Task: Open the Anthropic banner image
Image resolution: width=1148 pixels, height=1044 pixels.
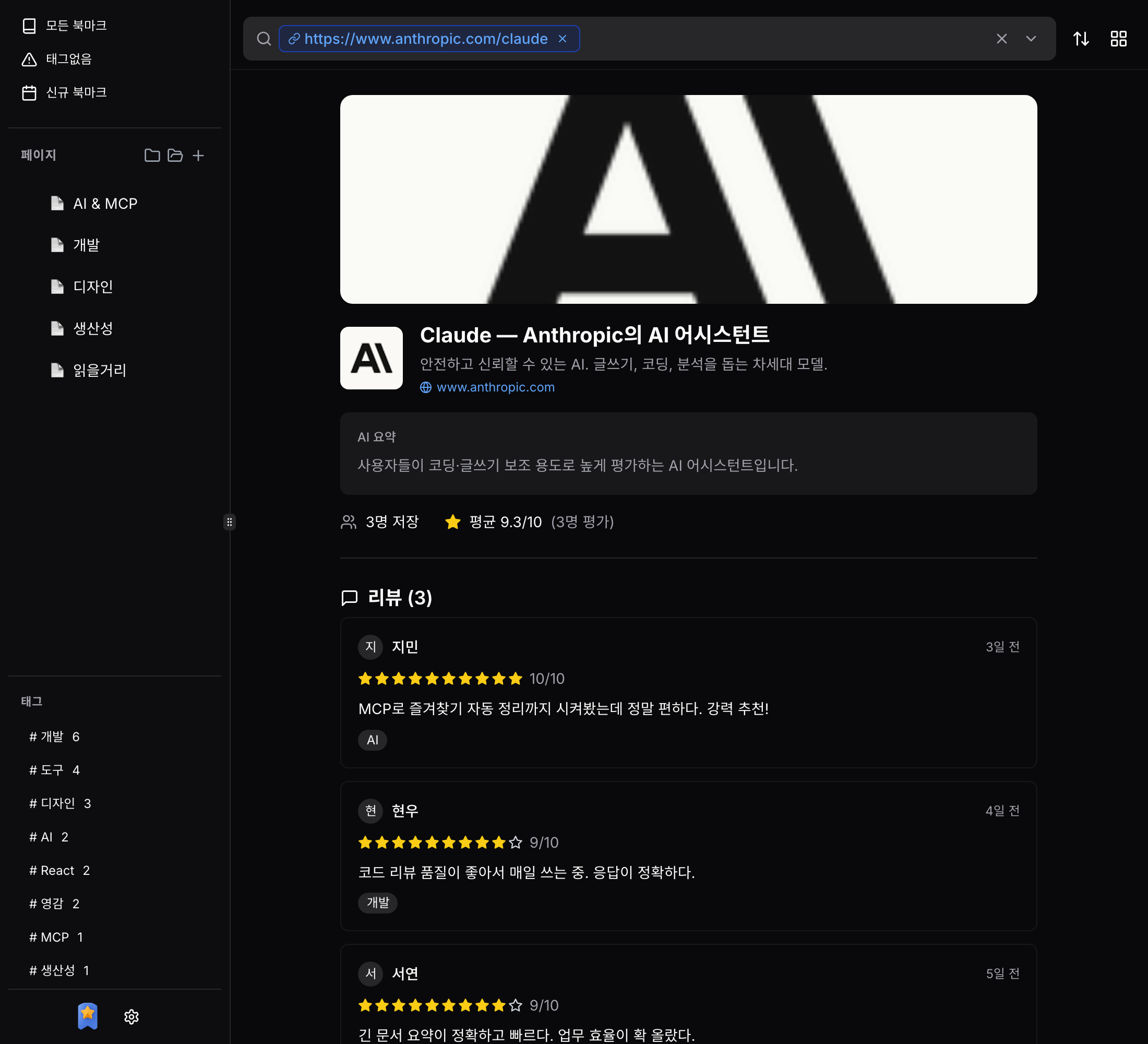Action: tap(688, 199)
